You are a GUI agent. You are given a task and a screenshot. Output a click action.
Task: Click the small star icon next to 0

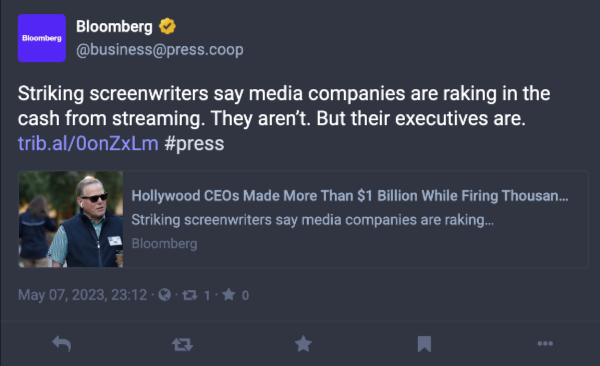[x=229, y=294]
